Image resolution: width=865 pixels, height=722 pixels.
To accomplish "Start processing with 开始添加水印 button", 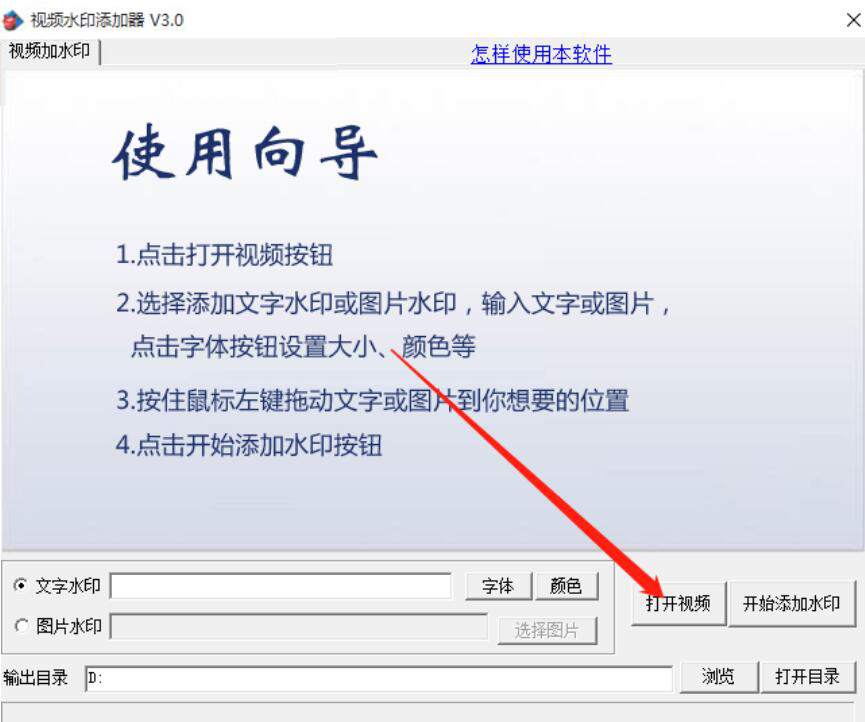I will click(792, 603).
